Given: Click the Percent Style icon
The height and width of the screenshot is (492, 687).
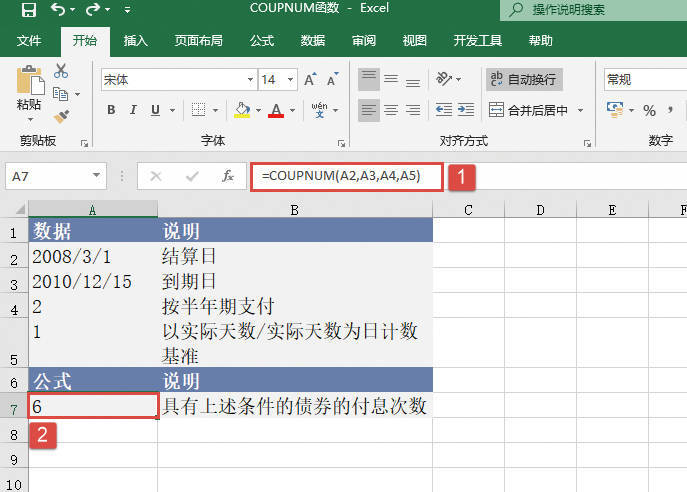Looking at the screenshot, I should coord(649,110).
